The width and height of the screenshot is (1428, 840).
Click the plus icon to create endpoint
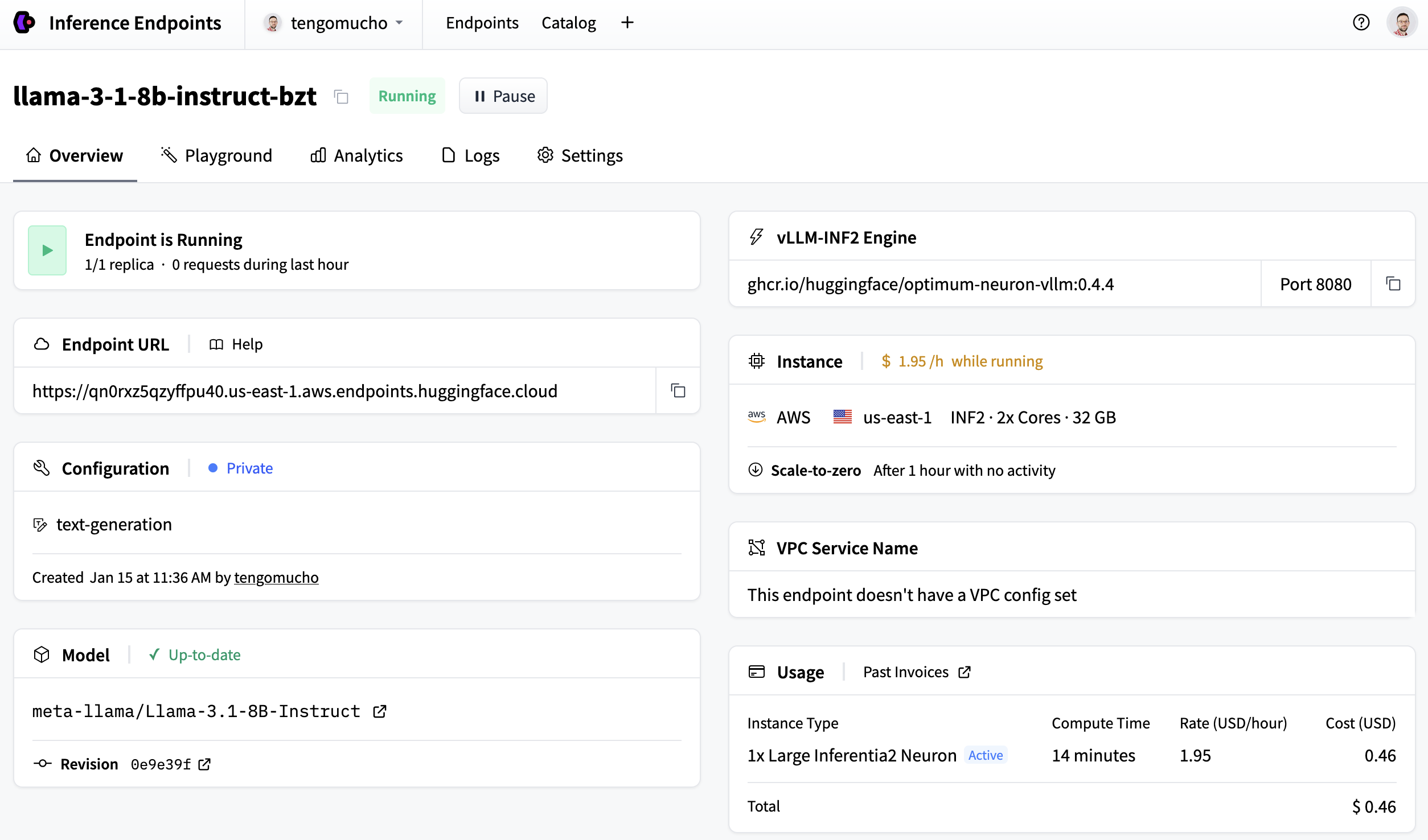click(627, 23)
